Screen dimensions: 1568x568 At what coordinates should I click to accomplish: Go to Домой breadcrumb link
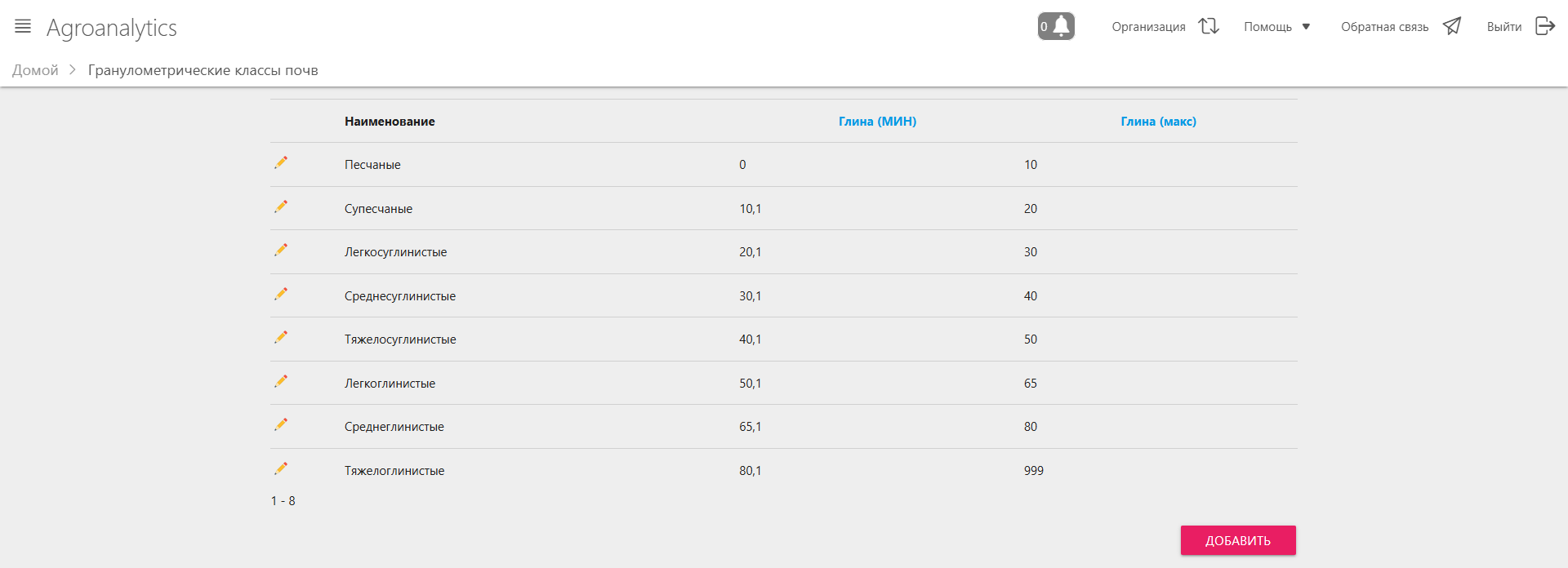click(35, 70)
